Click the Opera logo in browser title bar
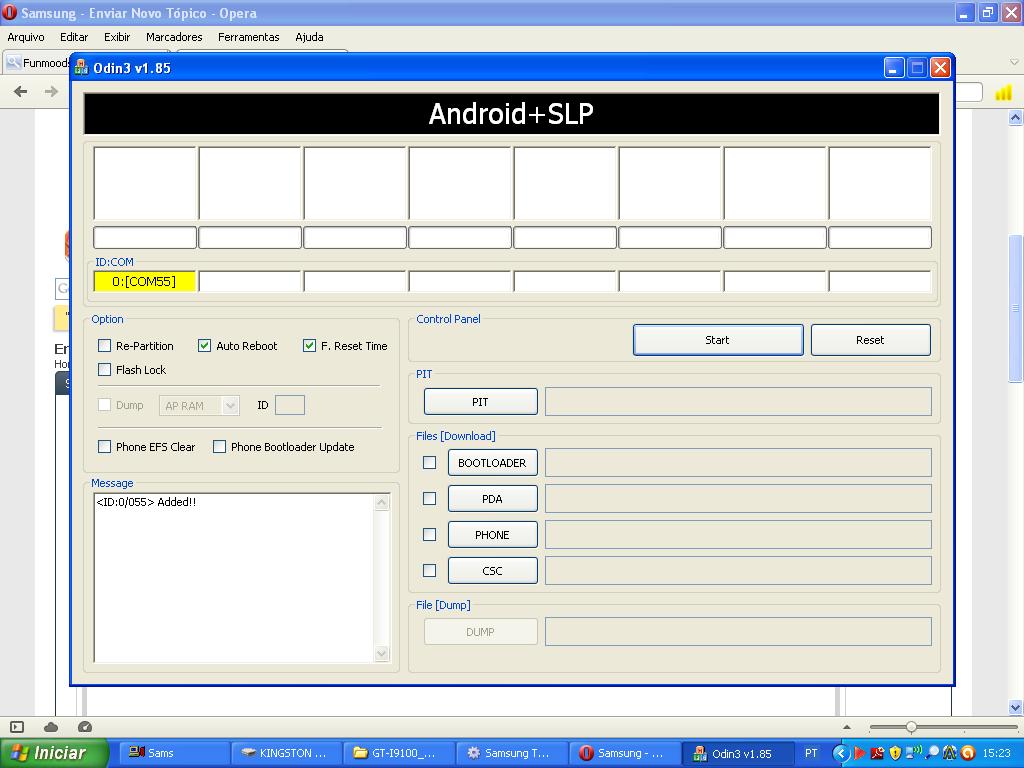Image resolution: width=1024 pixels, height=768 pixels. point(10,12)
